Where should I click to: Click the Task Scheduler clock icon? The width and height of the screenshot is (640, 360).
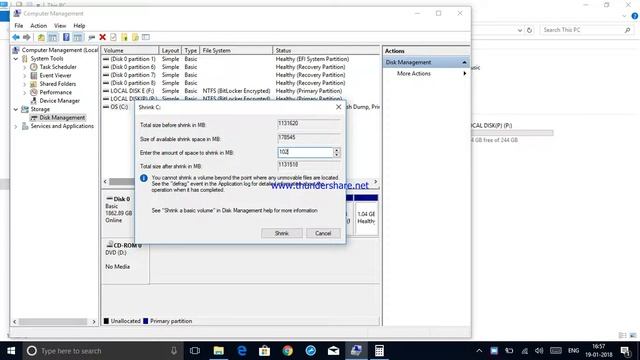pos(34,67)
